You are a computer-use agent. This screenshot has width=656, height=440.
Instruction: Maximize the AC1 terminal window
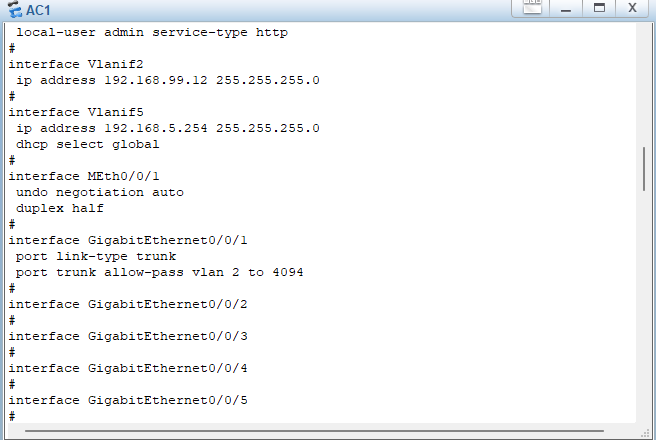pyautogui.click(x=599, y=8)
